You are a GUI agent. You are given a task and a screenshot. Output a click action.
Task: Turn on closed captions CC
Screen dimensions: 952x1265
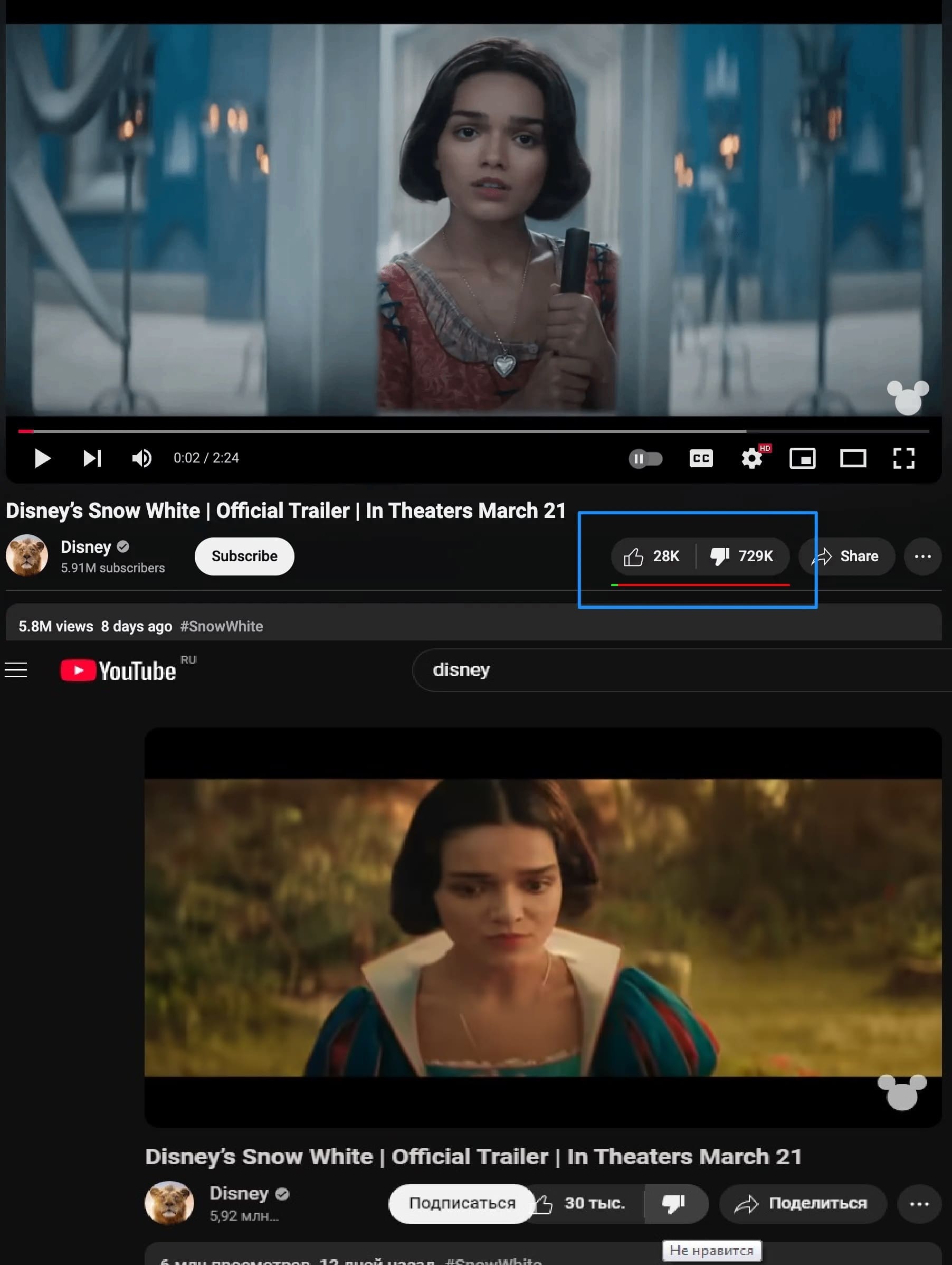(x=701, y=459)
